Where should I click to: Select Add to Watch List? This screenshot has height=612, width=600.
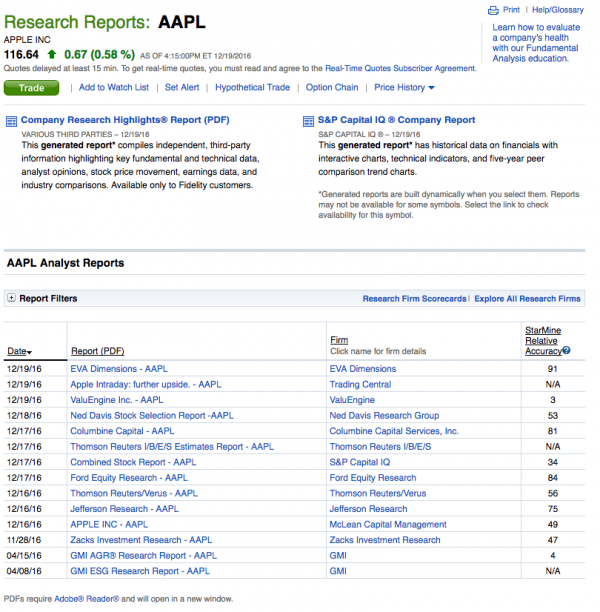coord(113,88)
